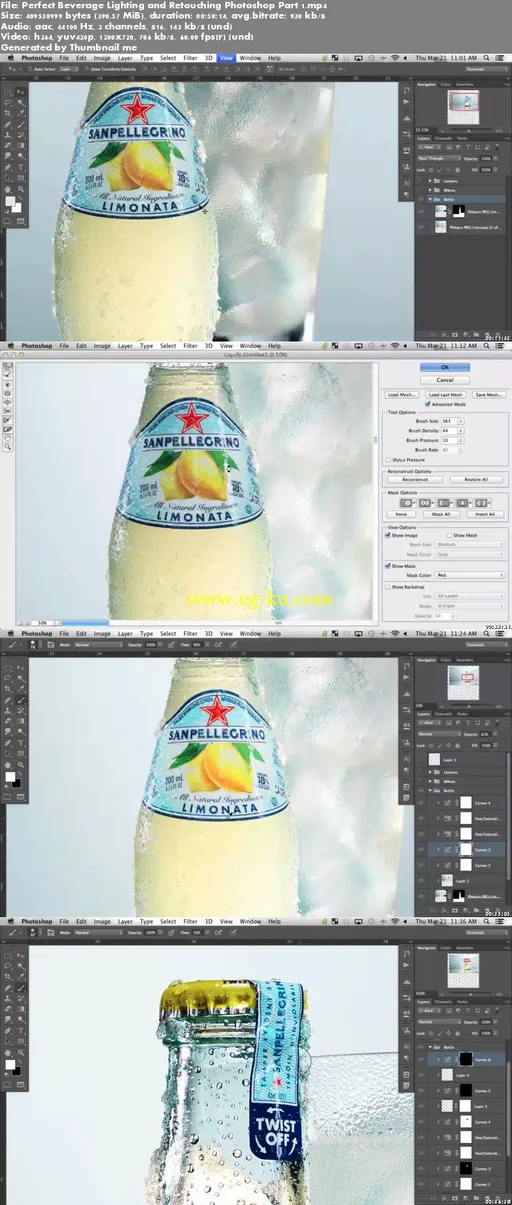512x1205 pixels.
Task: Open Use All Layers dropdown in Liquify
Action: coord(470,596)
